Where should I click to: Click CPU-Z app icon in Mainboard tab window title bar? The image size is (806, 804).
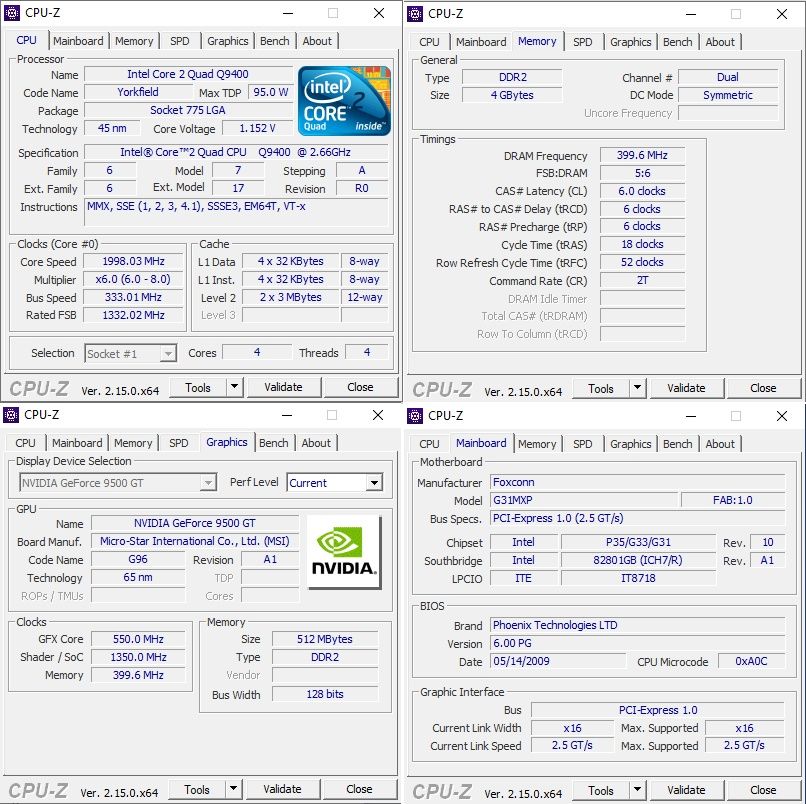coord(414,415)
